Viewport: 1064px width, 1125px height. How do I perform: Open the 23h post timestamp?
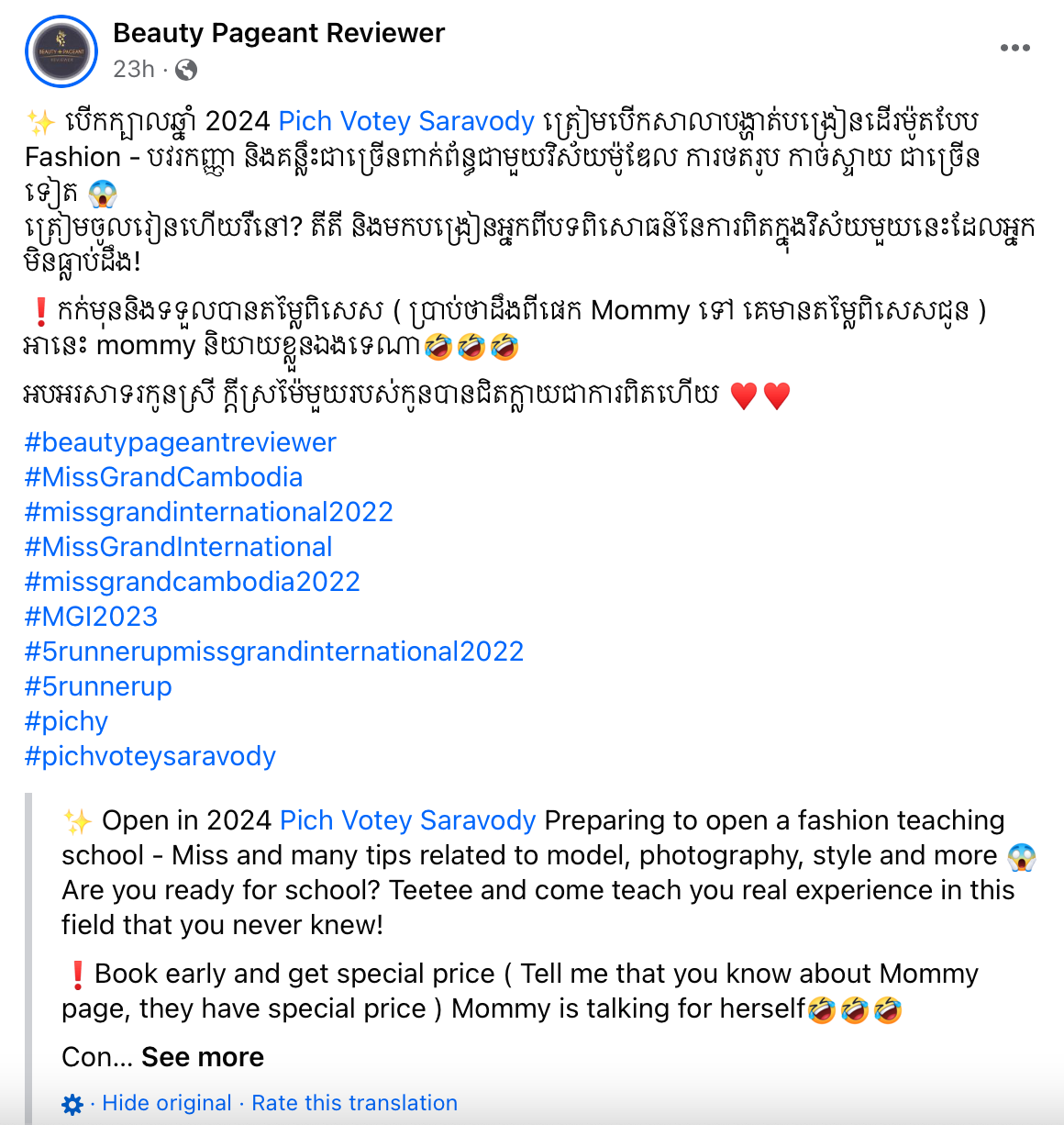pyautogui.click(x=134, y=70)
